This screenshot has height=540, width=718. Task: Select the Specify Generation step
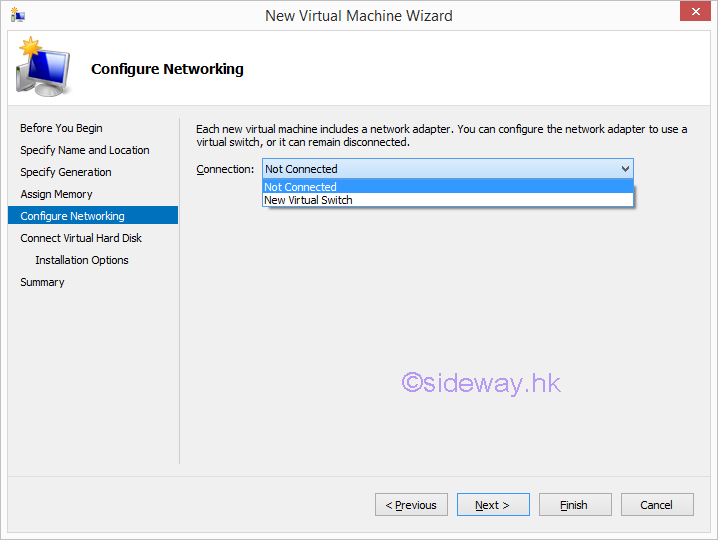click(66, 172)
